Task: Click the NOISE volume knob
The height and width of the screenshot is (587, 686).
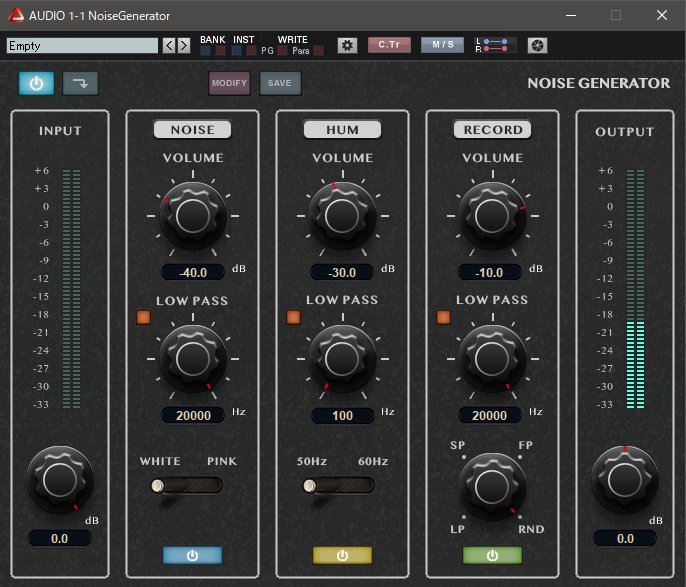Action: tap(191, 215)
